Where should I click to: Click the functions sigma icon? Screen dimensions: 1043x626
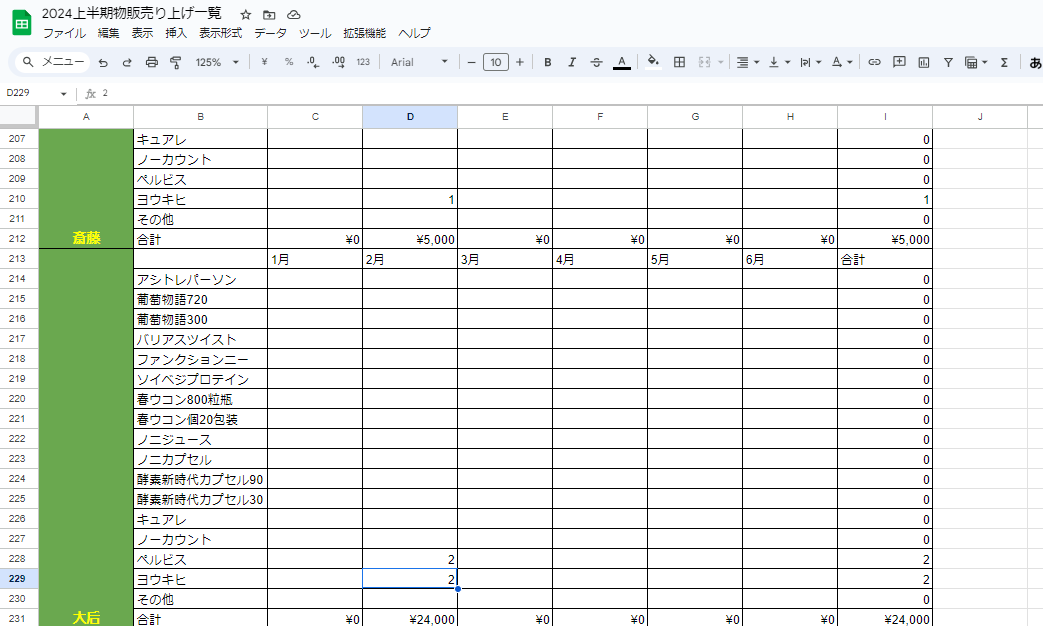[x=1004, y=62]
